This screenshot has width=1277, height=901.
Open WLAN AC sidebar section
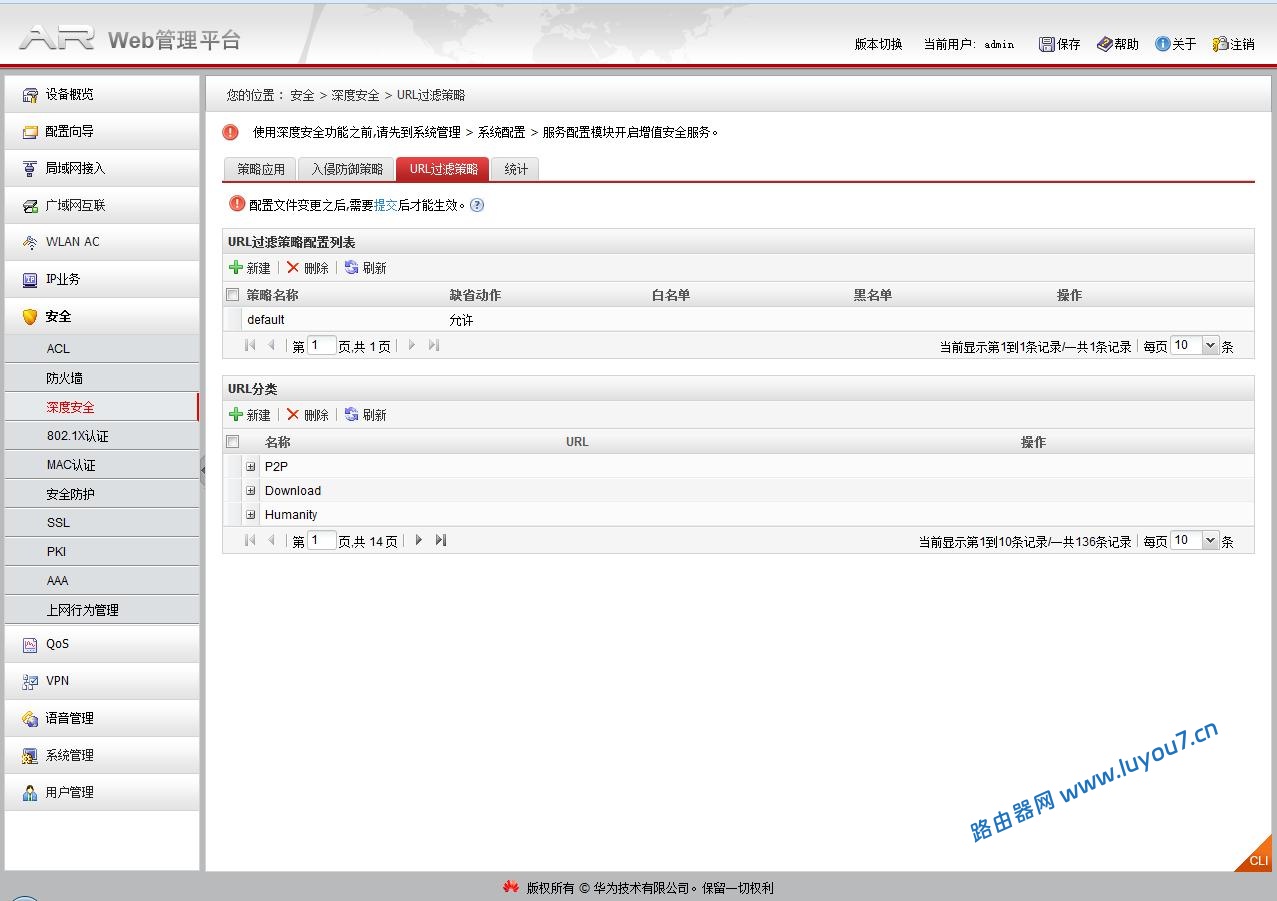tap(101, 242)
